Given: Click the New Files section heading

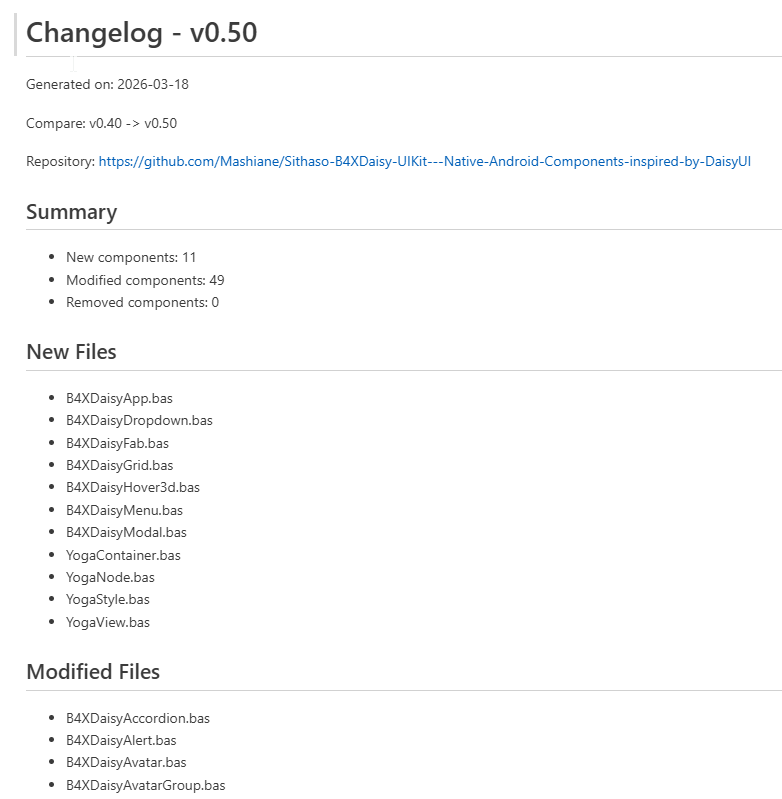Looking at the screenshot, I should coord(71,352).
